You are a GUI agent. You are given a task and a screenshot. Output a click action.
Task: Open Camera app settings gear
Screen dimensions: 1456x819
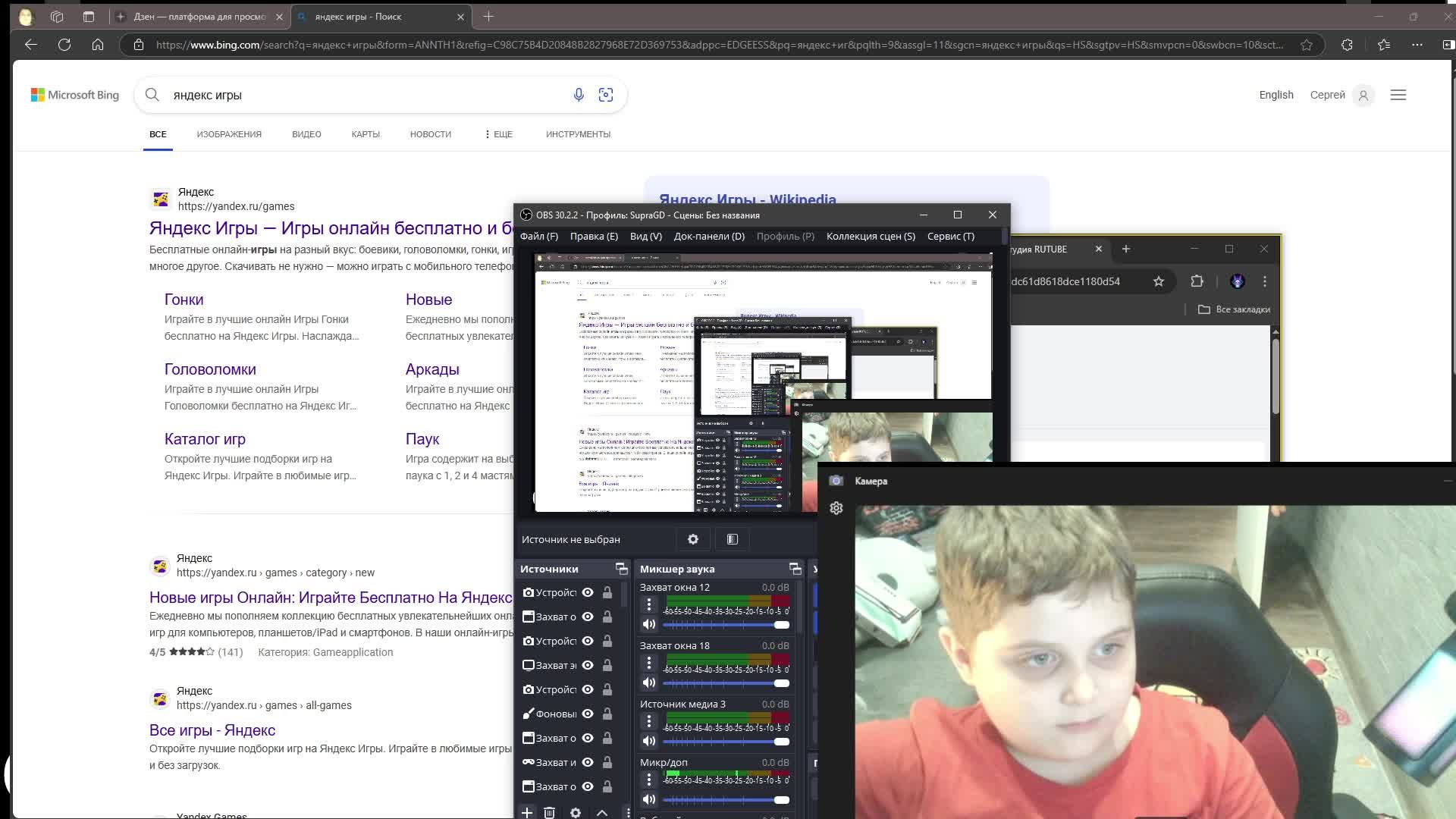click(836, 508)
